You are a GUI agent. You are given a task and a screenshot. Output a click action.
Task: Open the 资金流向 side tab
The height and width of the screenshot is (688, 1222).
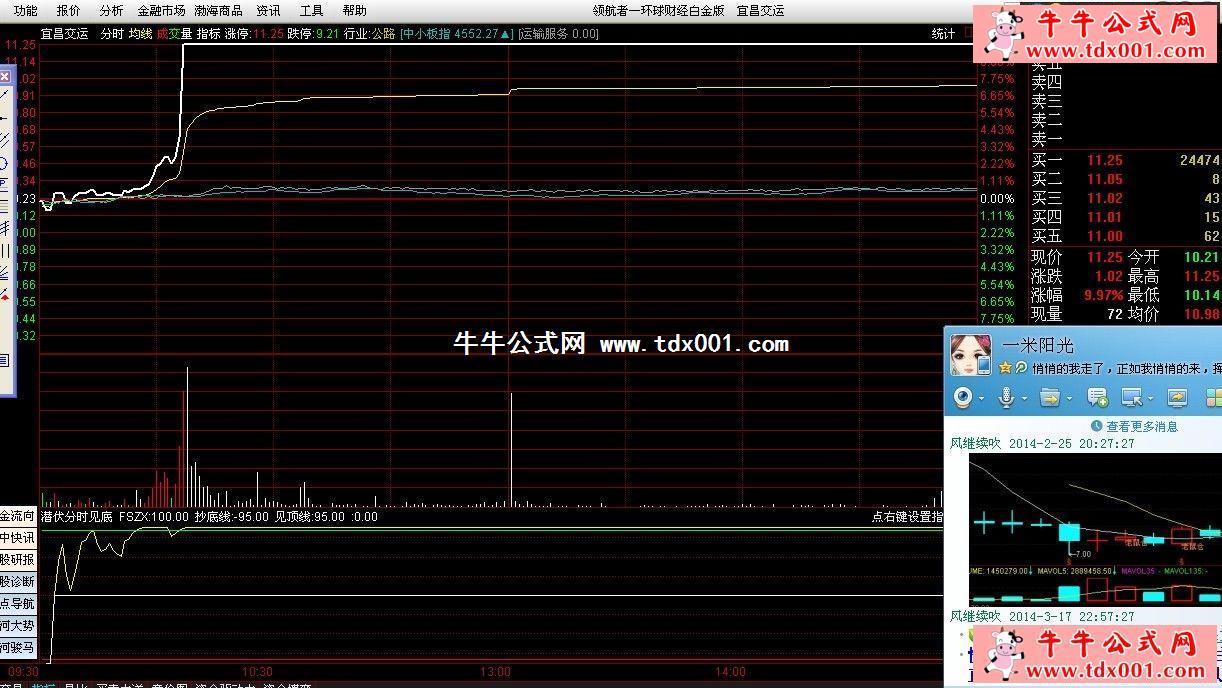(x=17, y=517)
